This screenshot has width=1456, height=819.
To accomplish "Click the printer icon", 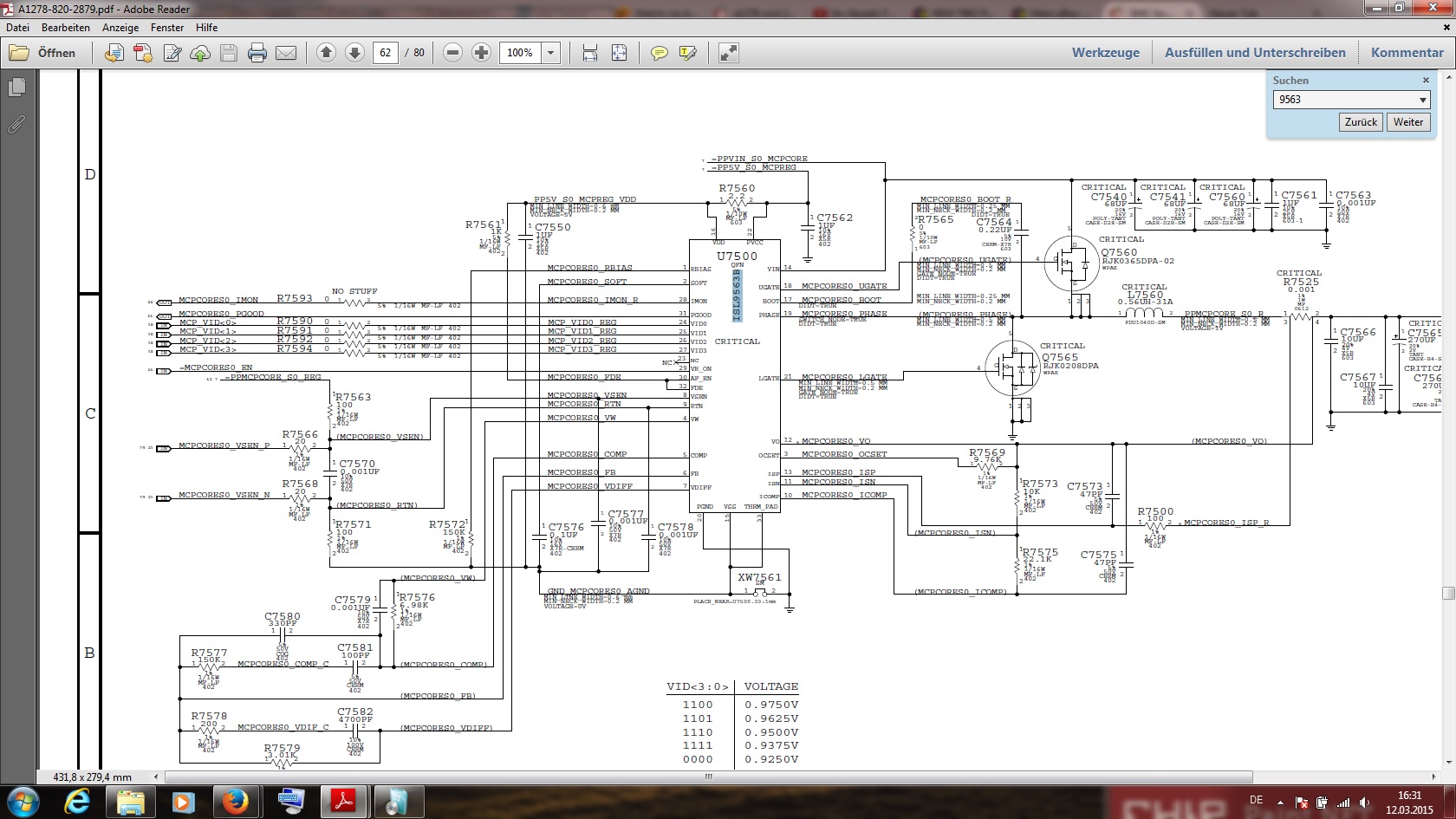I will tap(257, 53).
